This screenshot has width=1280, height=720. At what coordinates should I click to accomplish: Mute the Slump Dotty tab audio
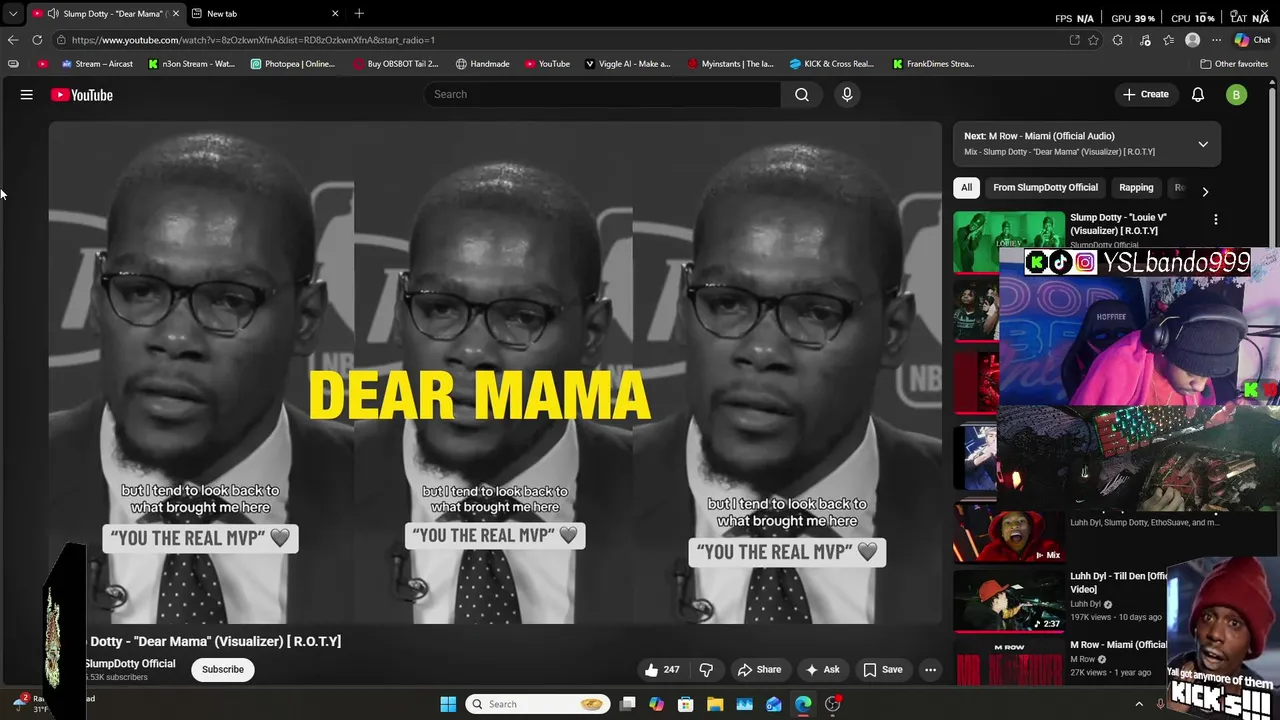pos(53,14)
